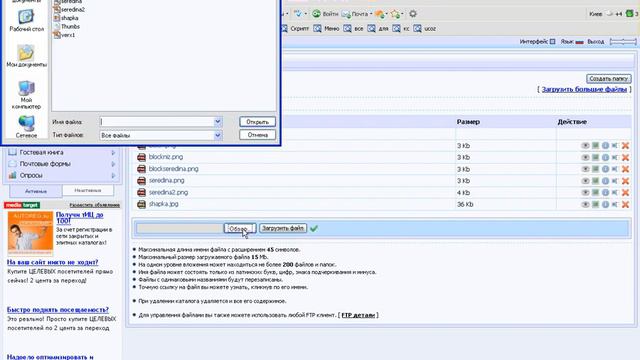The image size is (640, 360).
Task: Open info icon for blockniz.png
Action: click(x=605, y=158)
